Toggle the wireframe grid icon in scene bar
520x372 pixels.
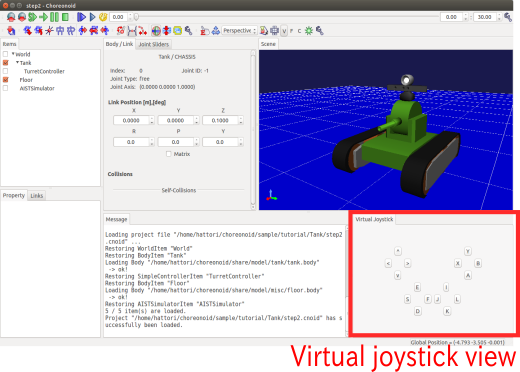click(x=274, y=31)
